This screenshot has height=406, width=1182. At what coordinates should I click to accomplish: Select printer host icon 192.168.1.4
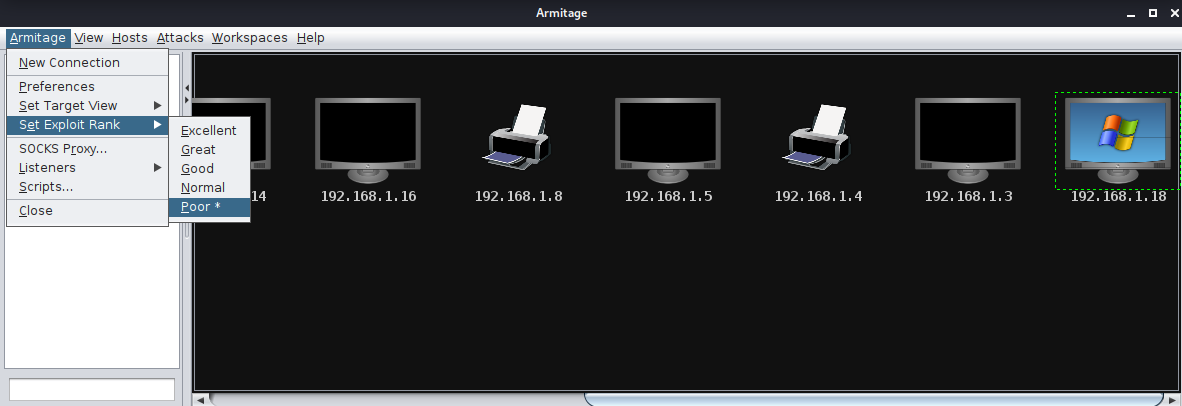coord(818,136)
